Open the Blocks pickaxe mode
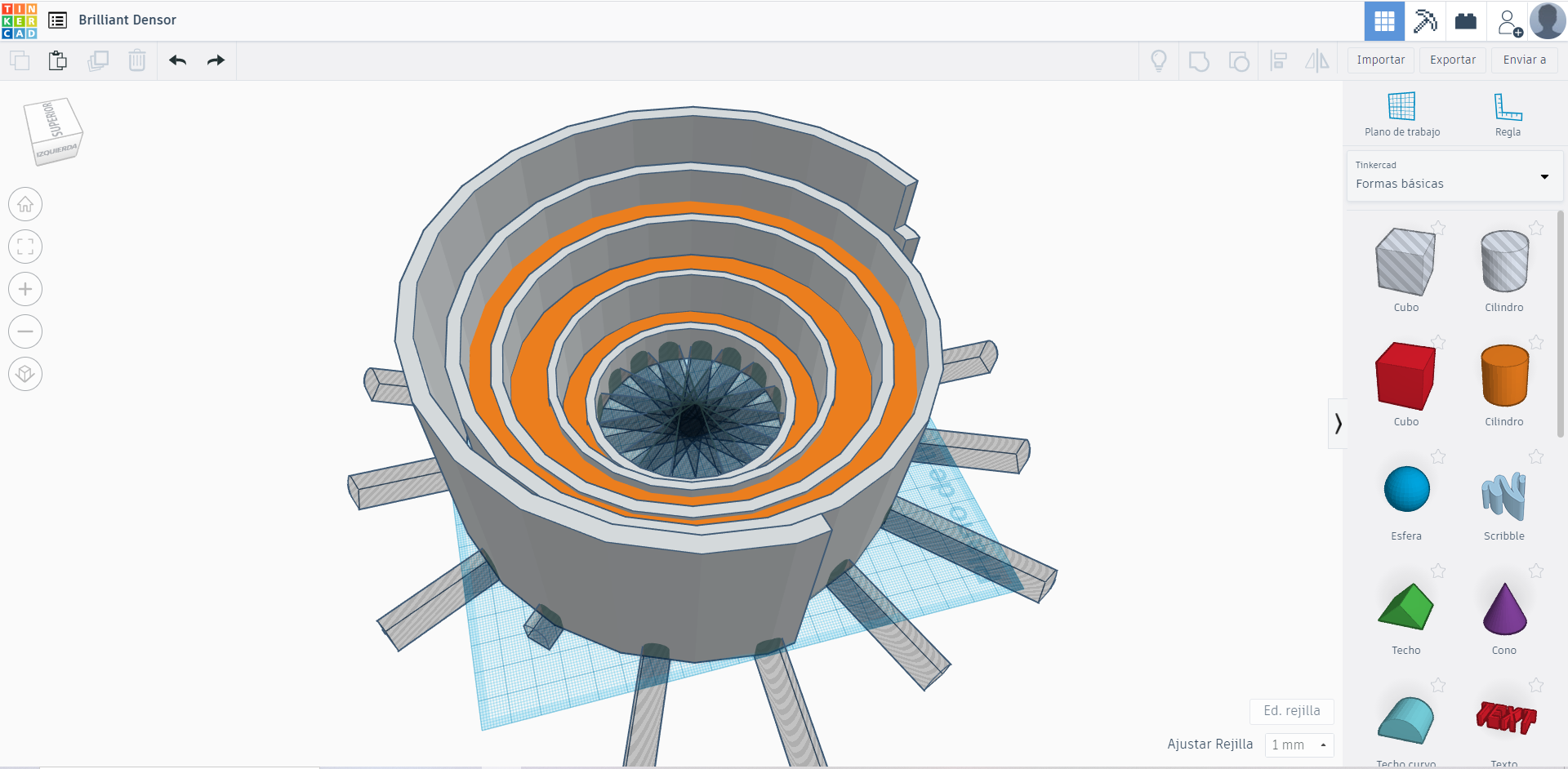This screenshot has width=1568, height=769. coord(1425,21)
